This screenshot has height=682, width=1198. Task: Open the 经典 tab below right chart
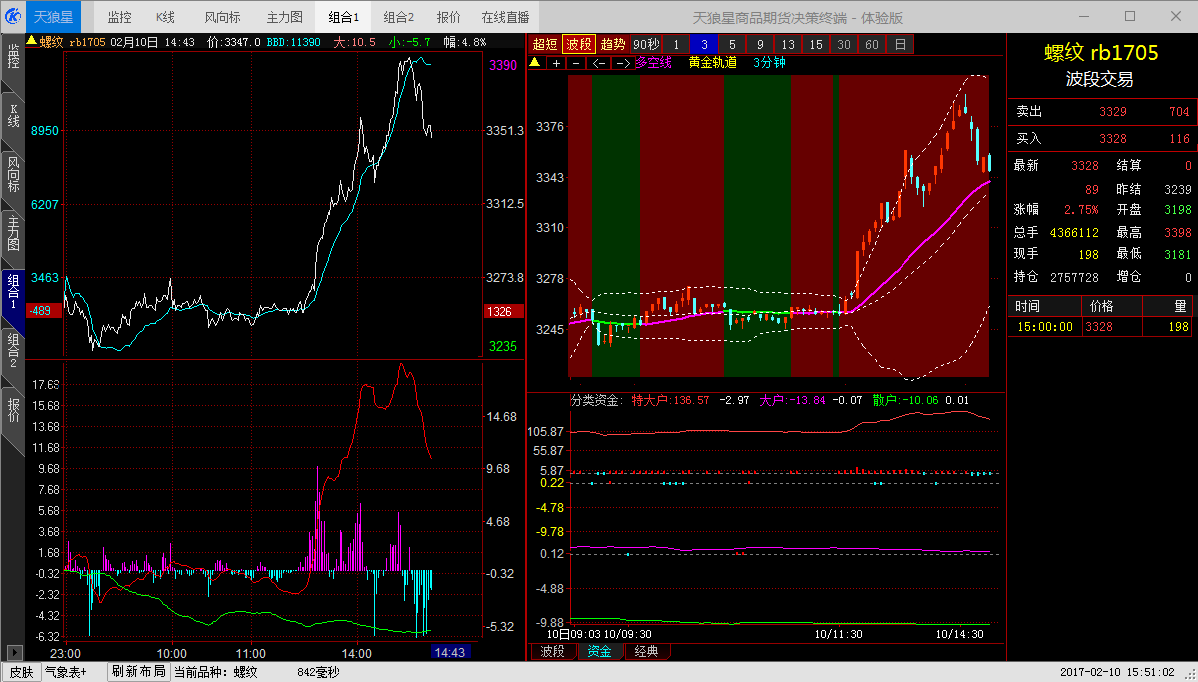click(647, 652)
